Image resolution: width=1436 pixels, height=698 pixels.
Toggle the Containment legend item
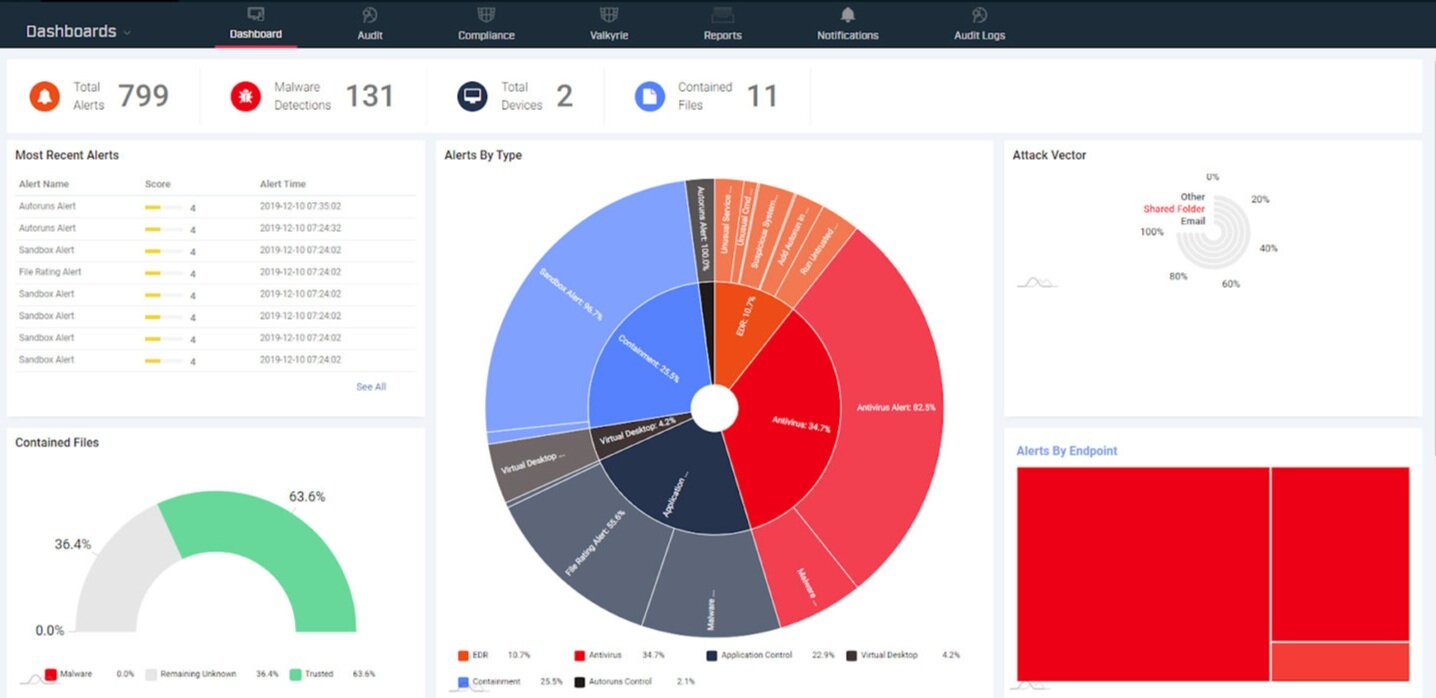point(489,681)
